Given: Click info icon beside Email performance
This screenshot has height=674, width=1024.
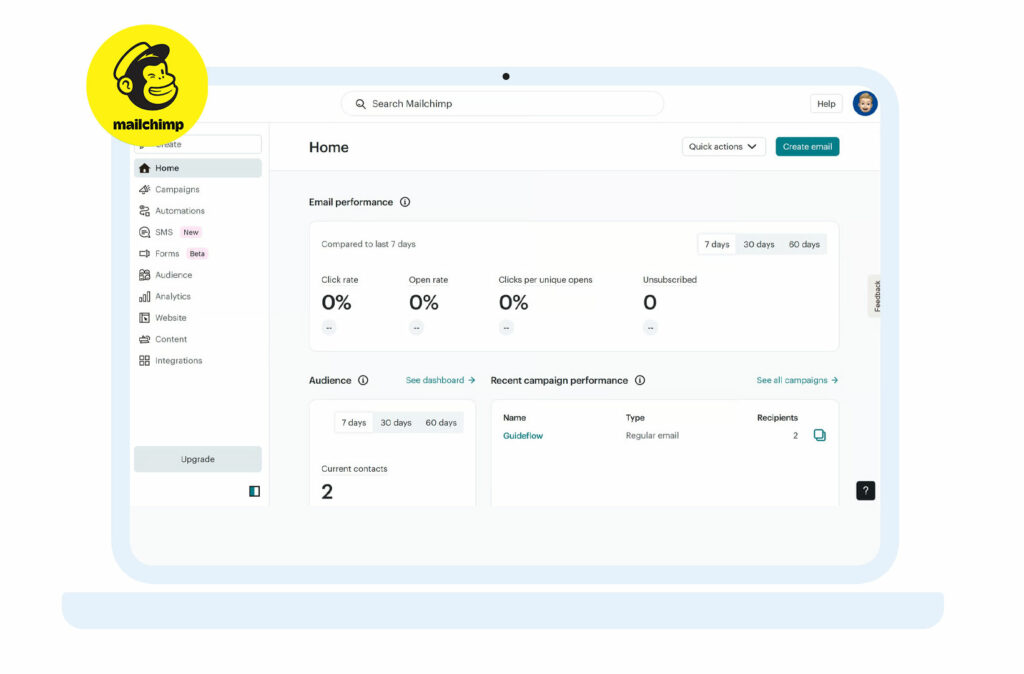Looking at the screenshot, I should coord(405,202).
